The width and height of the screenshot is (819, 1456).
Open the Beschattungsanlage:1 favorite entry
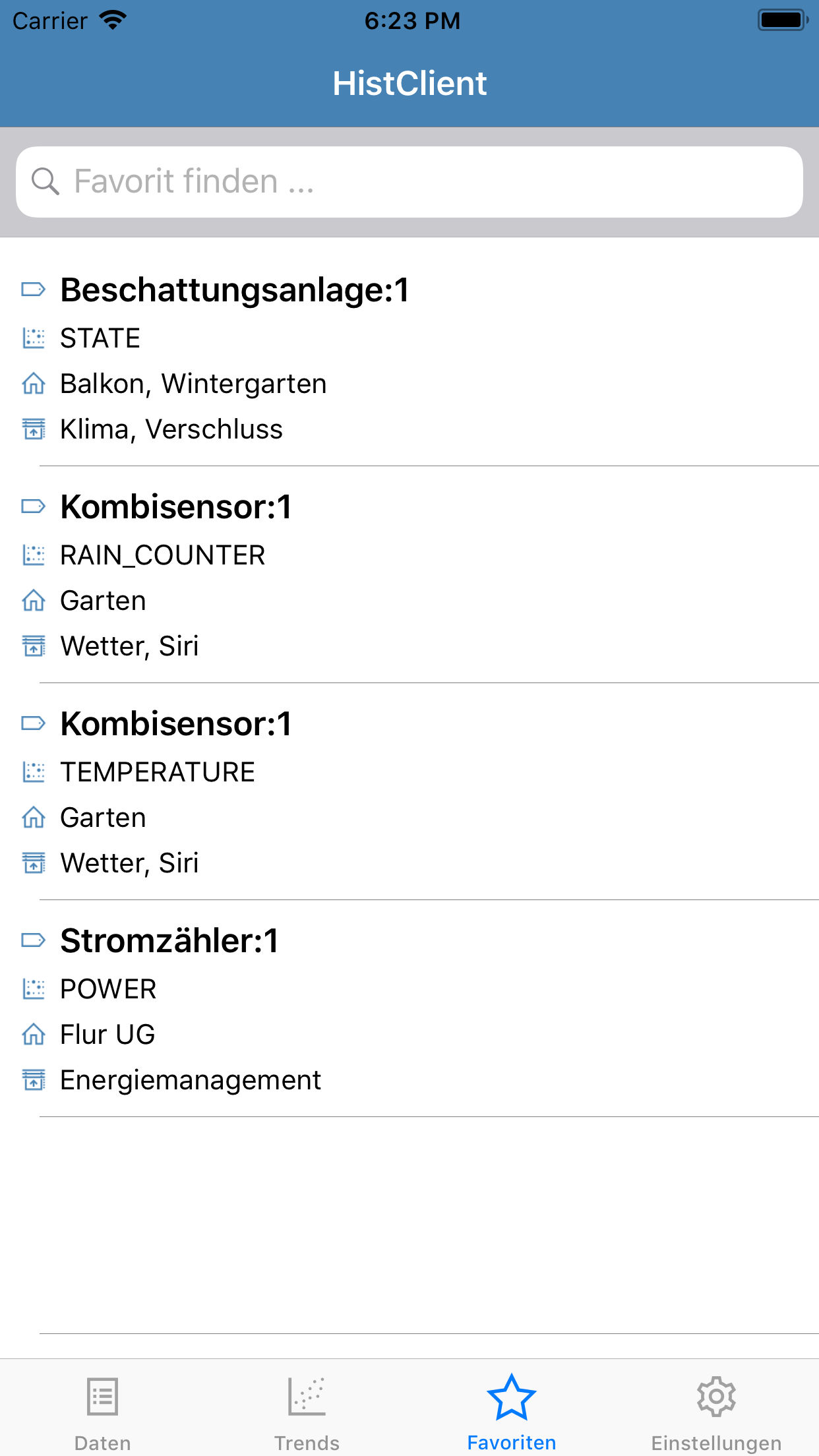click(x=409, y=357)
